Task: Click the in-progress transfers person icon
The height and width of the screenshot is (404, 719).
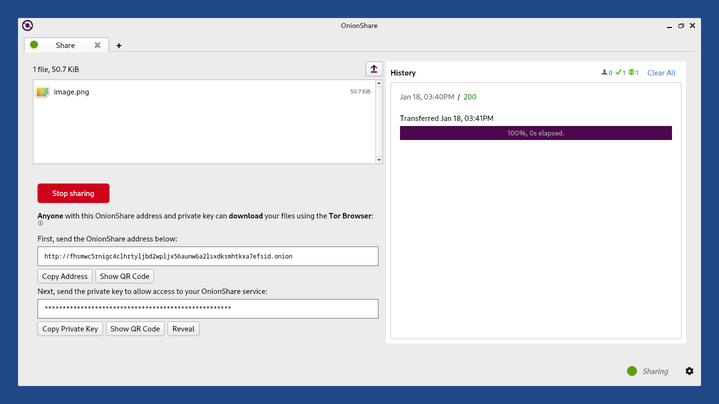Action: click(604, 72)
